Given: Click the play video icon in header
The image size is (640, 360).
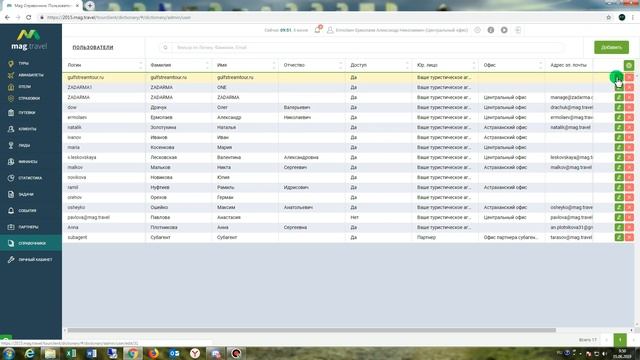Looking at the screenshot, I should 504,30.
